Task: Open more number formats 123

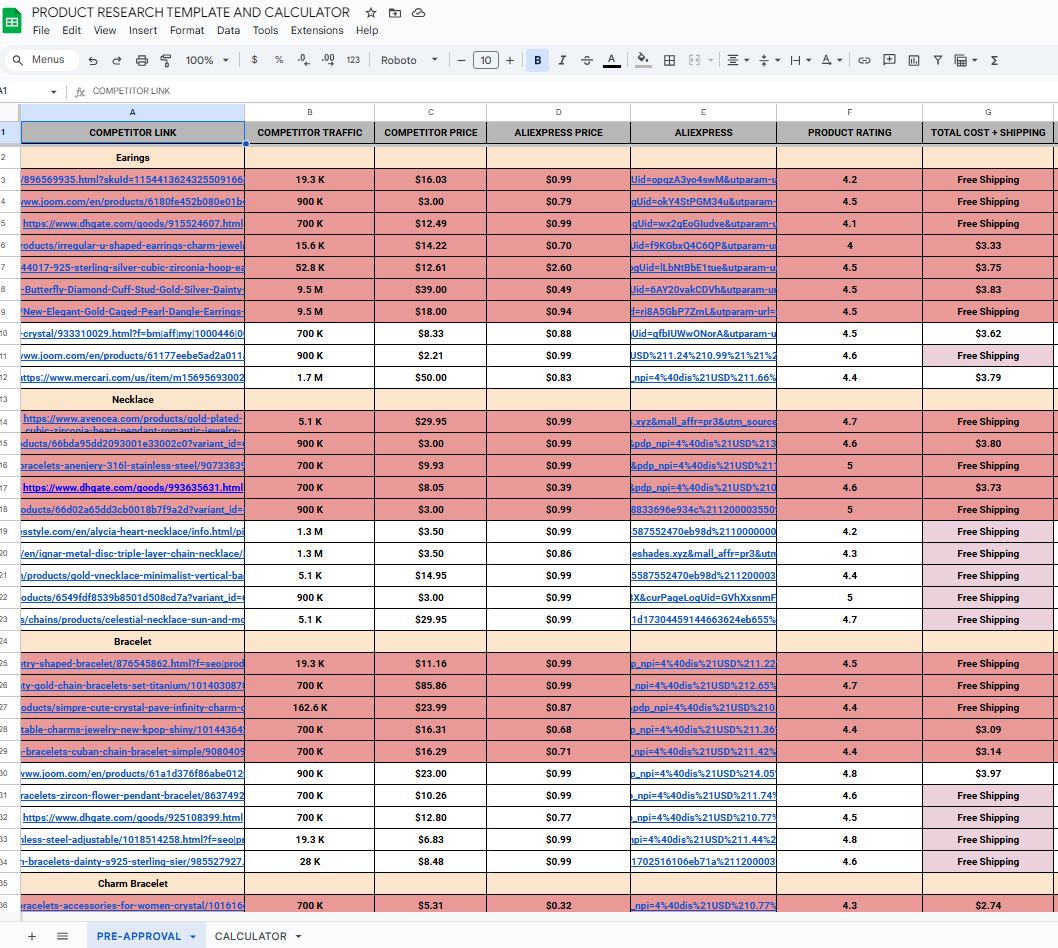Action: tap(353, 60)
